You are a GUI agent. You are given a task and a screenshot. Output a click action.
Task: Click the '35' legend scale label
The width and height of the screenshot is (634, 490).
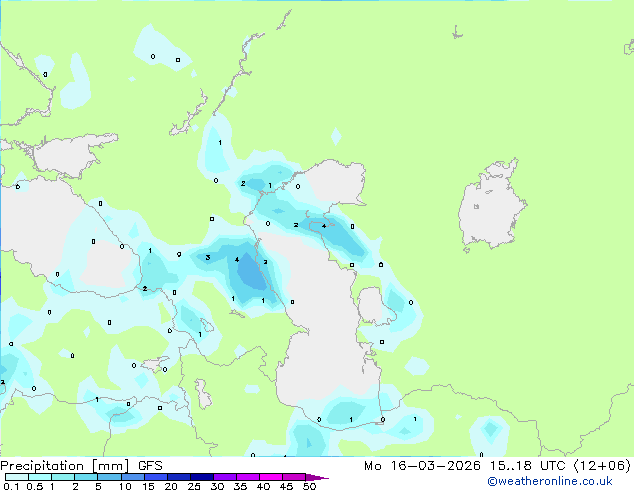(240, 486)
